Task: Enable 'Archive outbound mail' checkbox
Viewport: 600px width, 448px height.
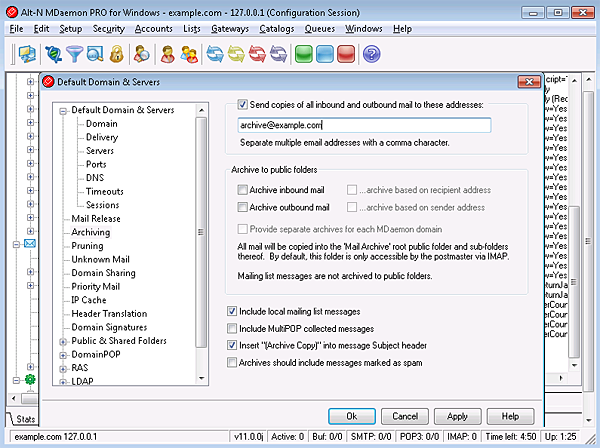Action: click(x=242, y=207)
